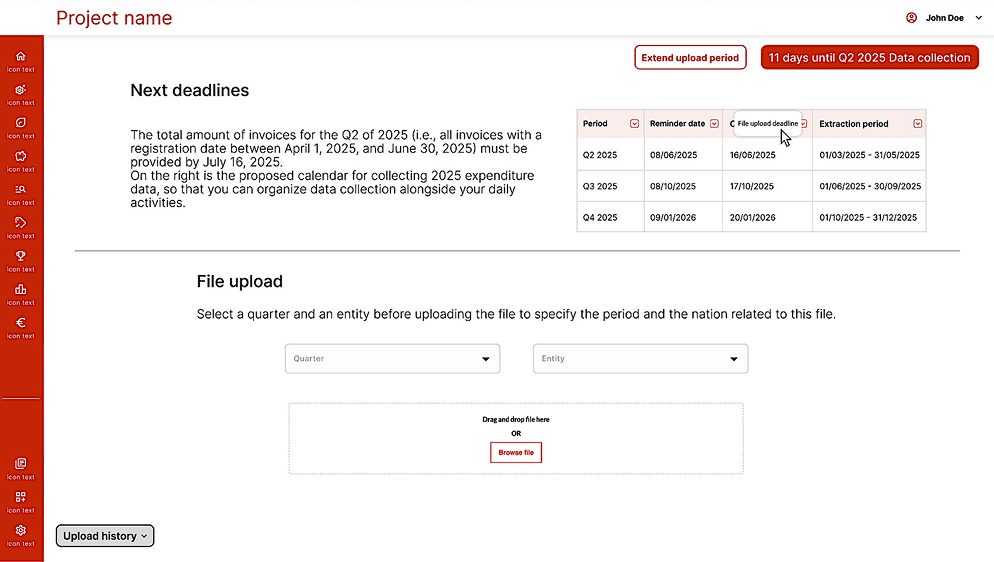Click upload deadline 20/01/2026
994x562 pixels.
752,217
